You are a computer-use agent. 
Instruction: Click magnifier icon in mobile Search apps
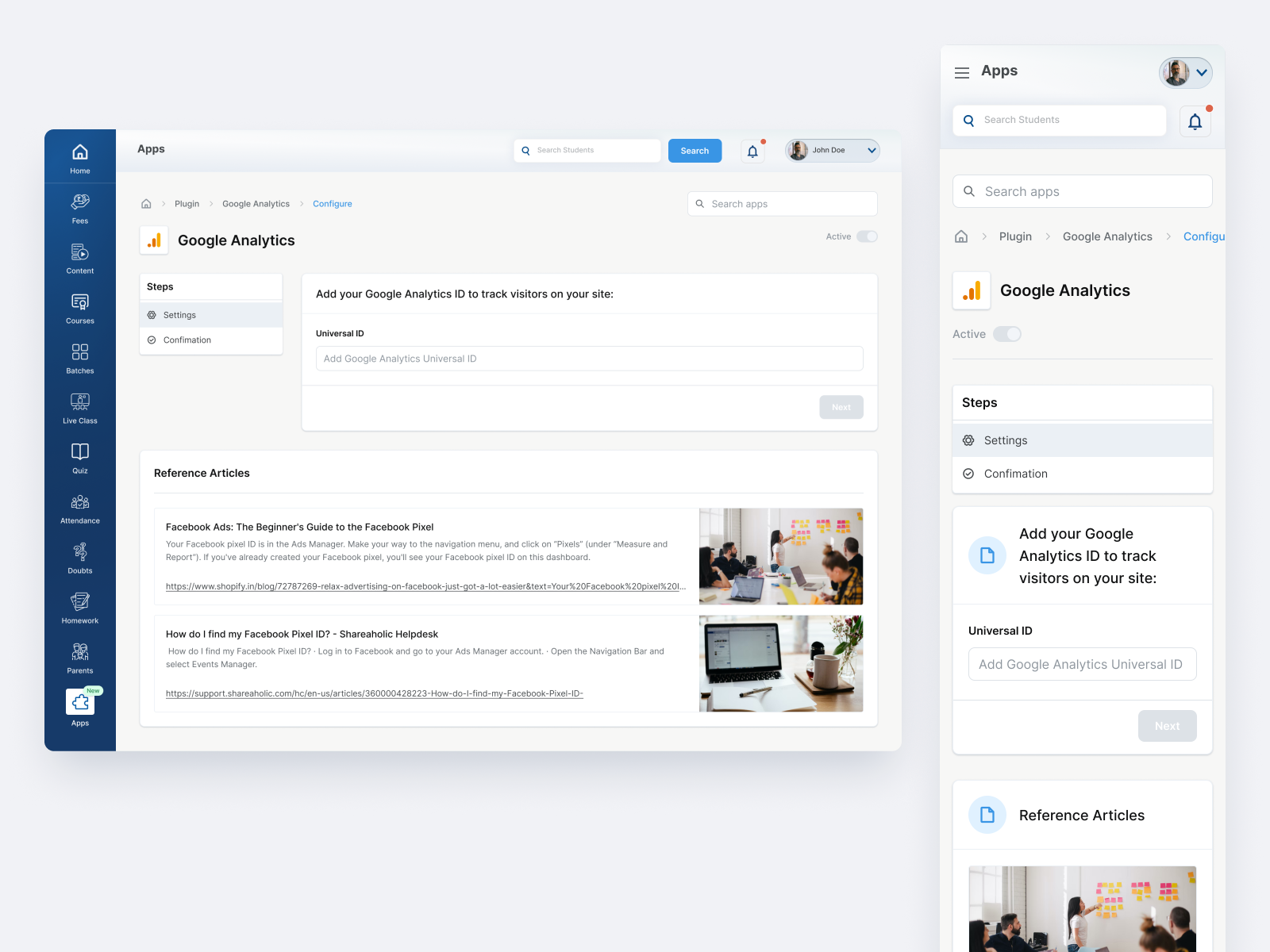pos(969,191)
